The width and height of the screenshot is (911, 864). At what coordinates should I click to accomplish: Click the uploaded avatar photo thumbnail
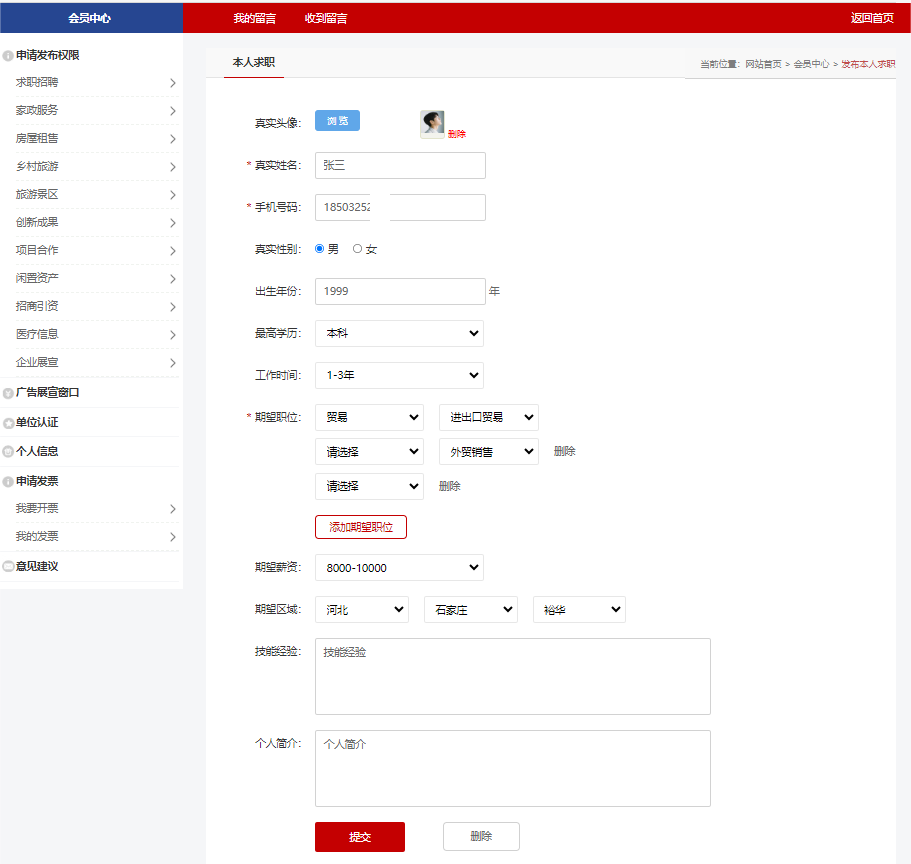click(432, 123)
